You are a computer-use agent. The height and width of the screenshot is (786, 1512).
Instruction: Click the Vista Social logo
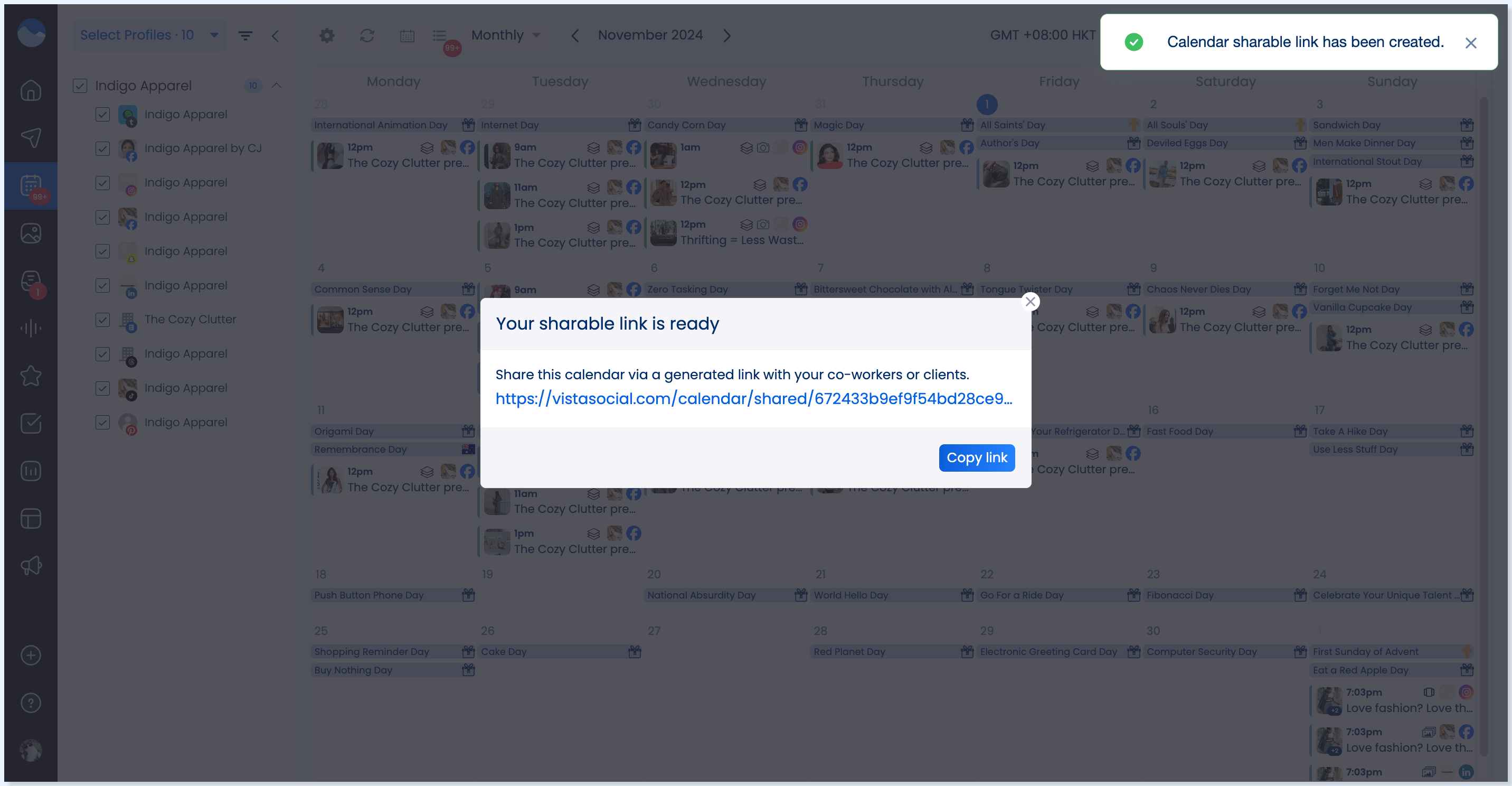pos(31,32)
